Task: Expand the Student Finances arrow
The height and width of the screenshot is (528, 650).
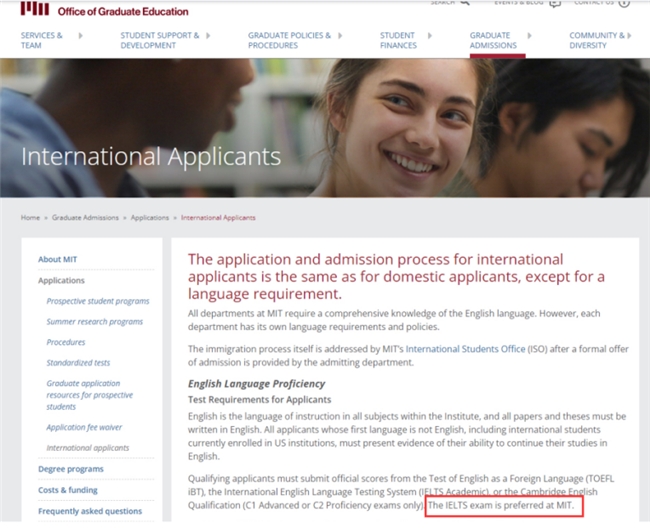Action: click(x=430, y=36)
